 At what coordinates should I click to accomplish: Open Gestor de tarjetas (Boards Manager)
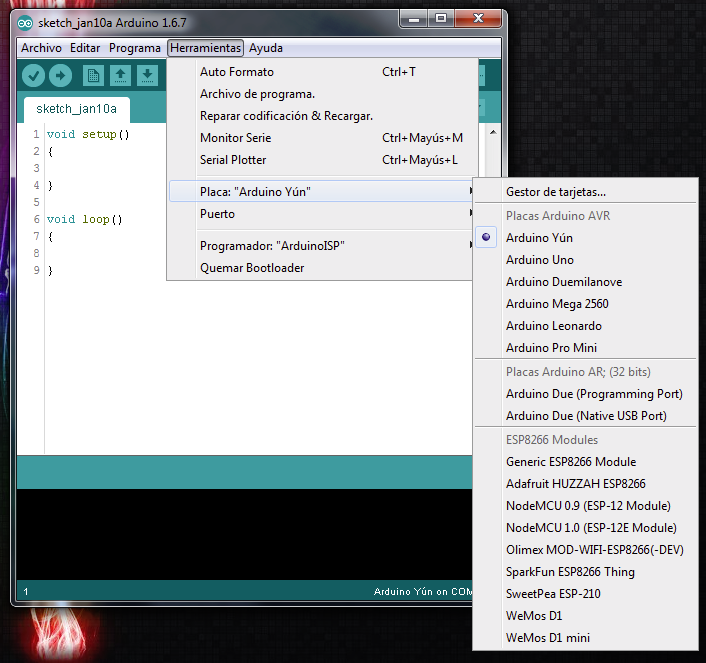pos(586,192)
